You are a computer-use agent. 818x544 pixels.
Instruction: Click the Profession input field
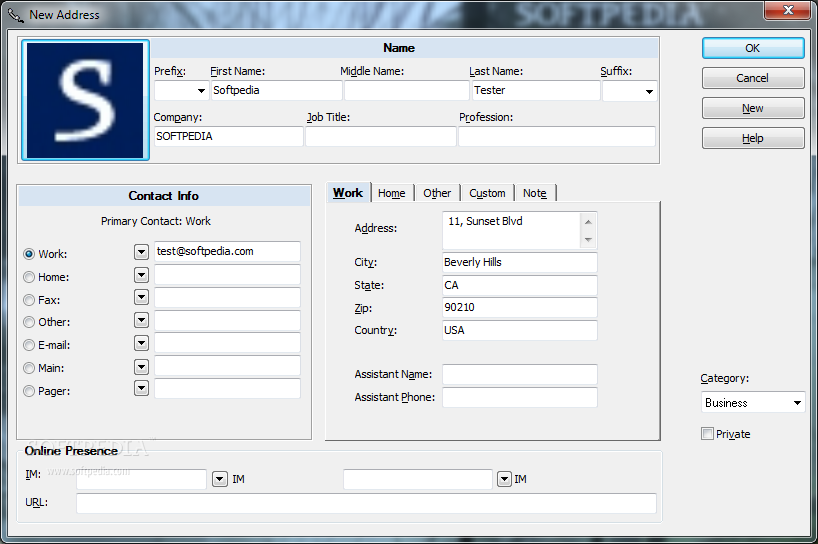pyautogui.click(x=557, y=136)
